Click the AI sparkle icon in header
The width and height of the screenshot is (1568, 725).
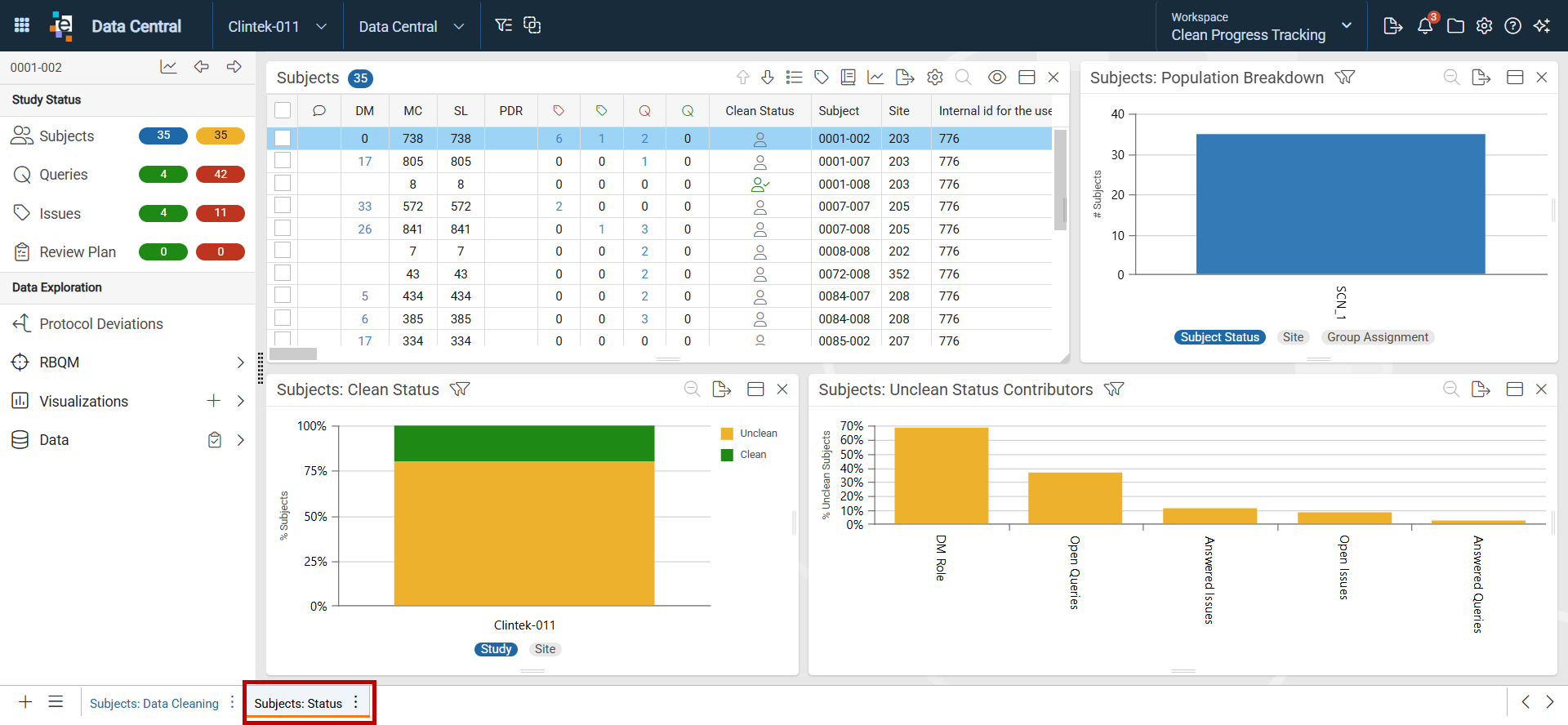tap(1542, 26)
